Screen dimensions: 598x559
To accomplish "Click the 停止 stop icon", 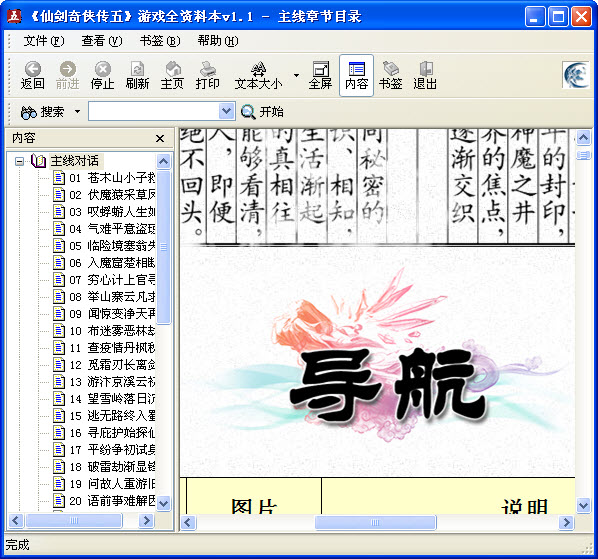I will tap(102, 75).
